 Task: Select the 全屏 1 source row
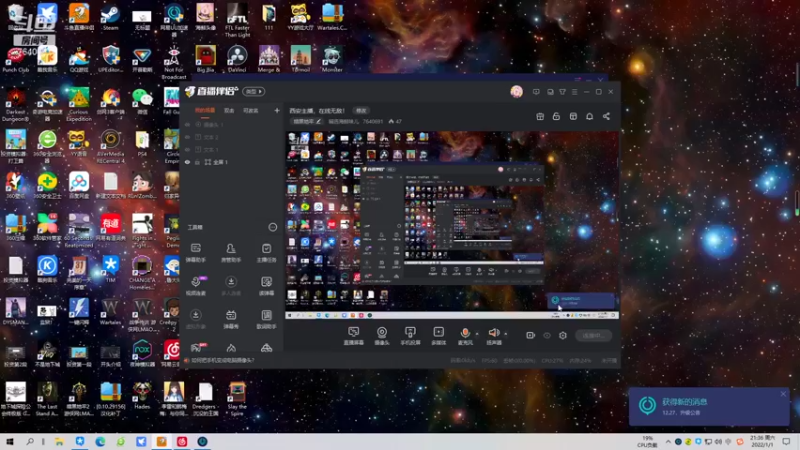pyautogui.click(x=232, y=162)
